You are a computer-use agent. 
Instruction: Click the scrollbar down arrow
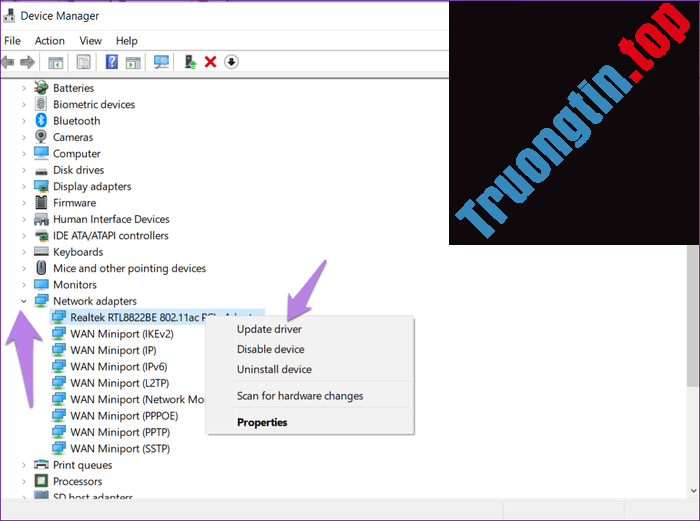point(693,490)
